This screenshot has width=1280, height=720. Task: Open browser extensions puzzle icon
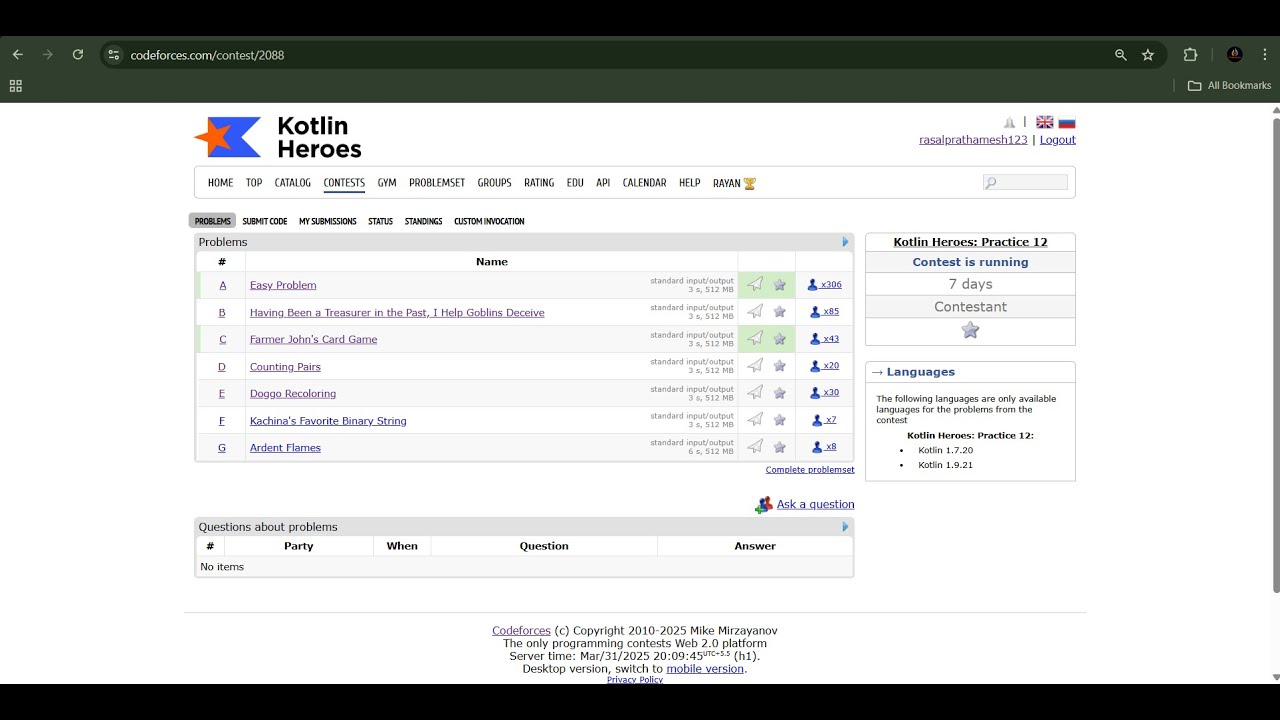1190,55
